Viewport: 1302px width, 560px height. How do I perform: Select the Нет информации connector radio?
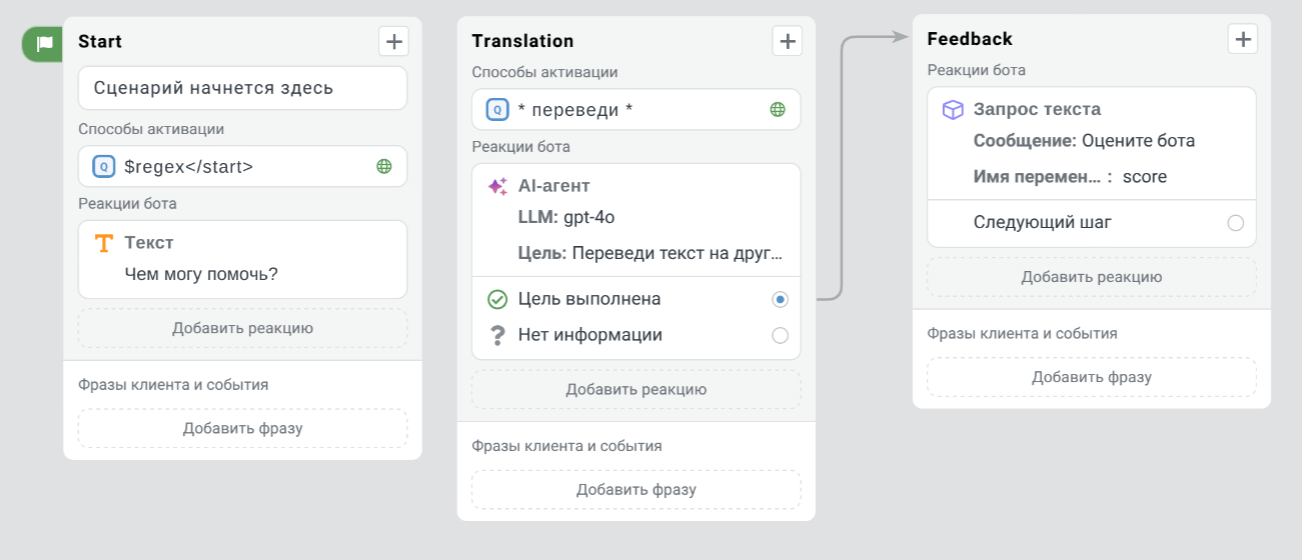point(780,336)
